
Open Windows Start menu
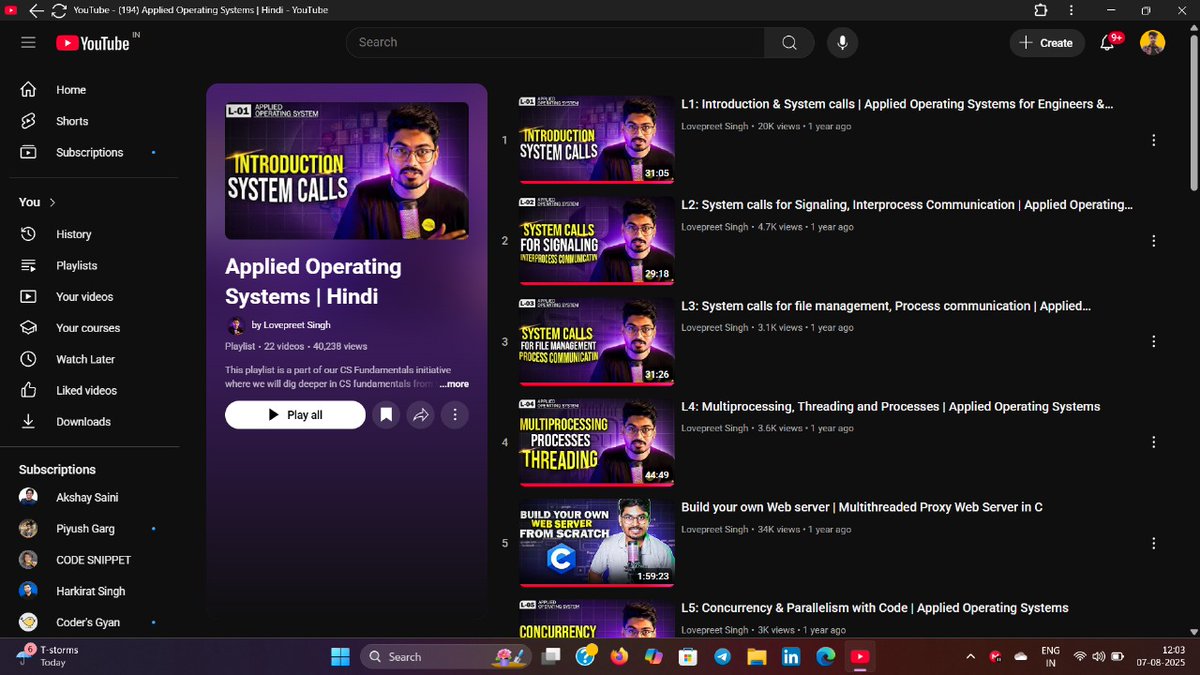point(340,657)
